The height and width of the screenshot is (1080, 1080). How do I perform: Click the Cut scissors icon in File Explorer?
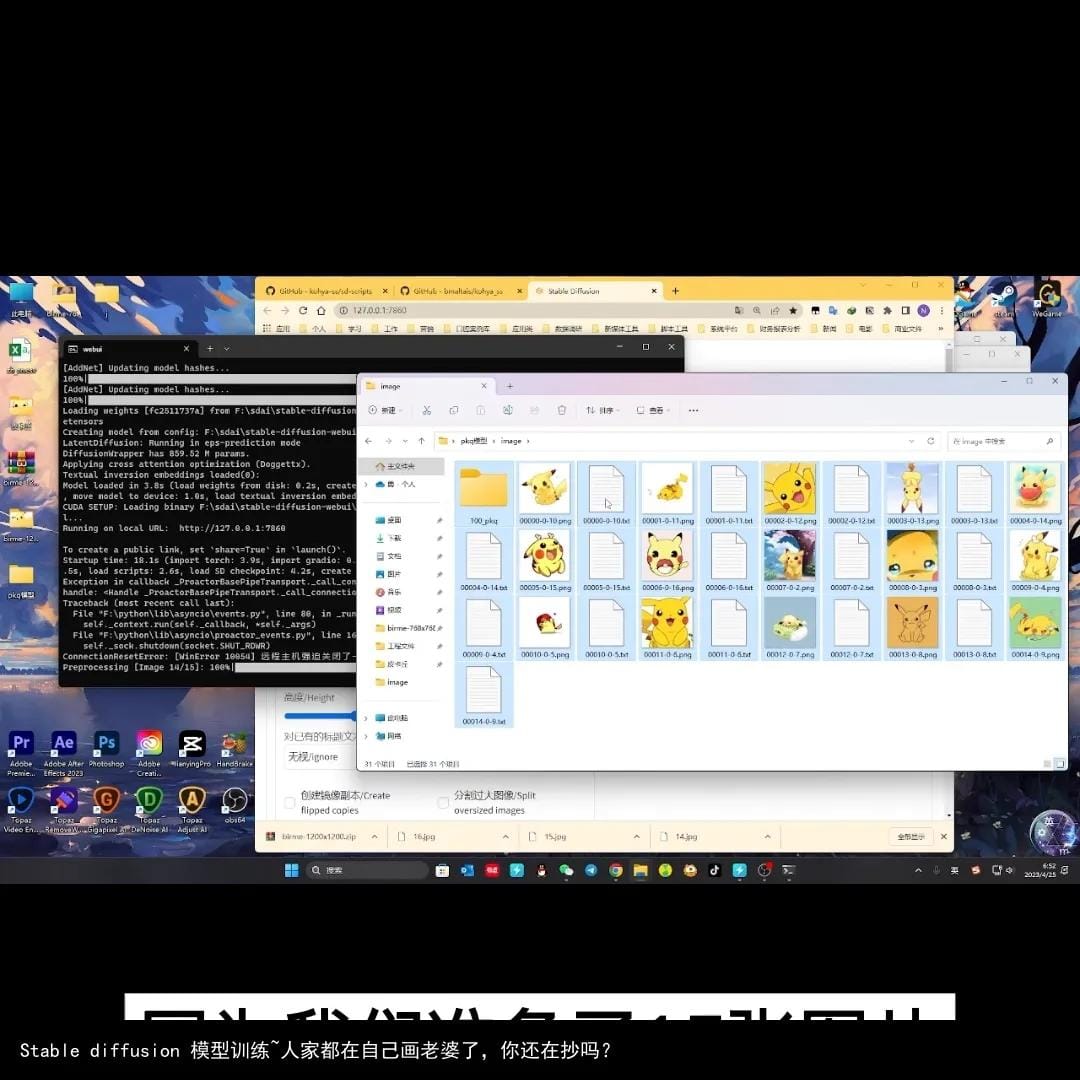click(x=427, y=411)
